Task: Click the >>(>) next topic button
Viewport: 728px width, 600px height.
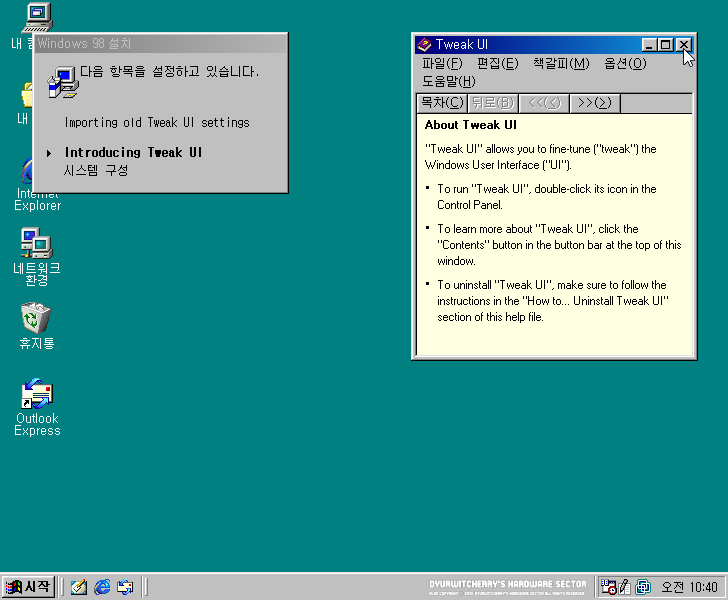Action: click(x=595, y=103)
